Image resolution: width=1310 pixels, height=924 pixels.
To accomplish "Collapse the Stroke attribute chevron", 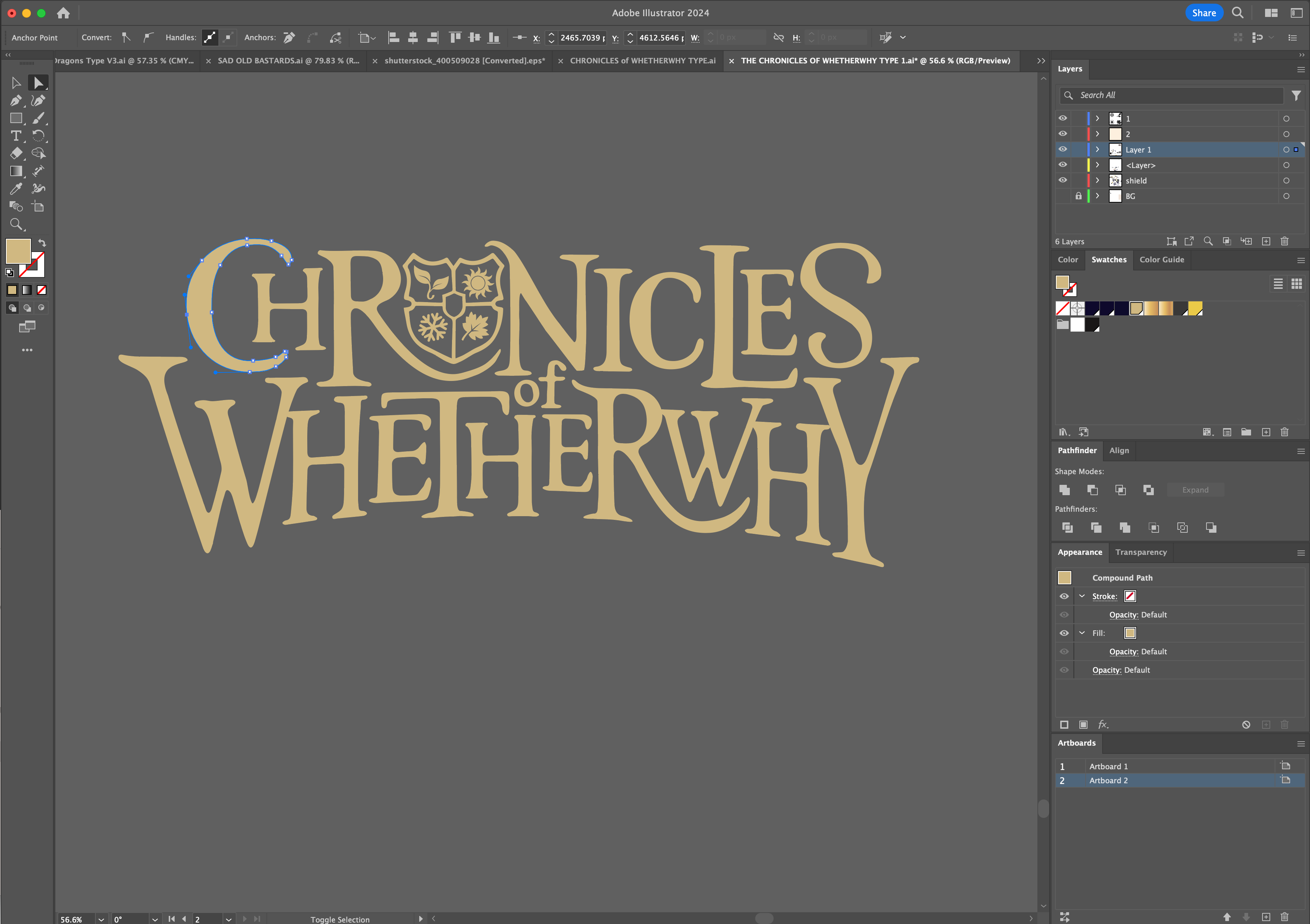I will tap(1082, 596).
